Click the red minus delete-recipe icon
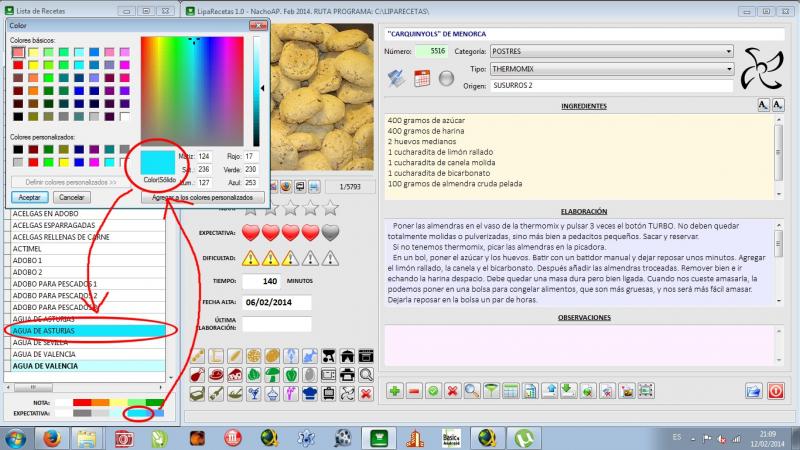The image size is (800, 450). pyautogui.click(x=414, y=391)
